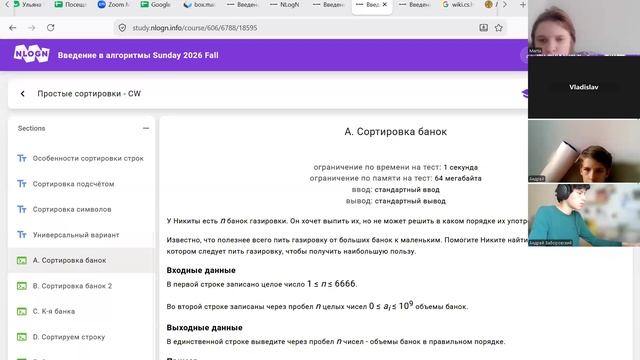Bookmark this page with the star
The width and height of the screenshot is (640, 360).
tap(498, 28)
